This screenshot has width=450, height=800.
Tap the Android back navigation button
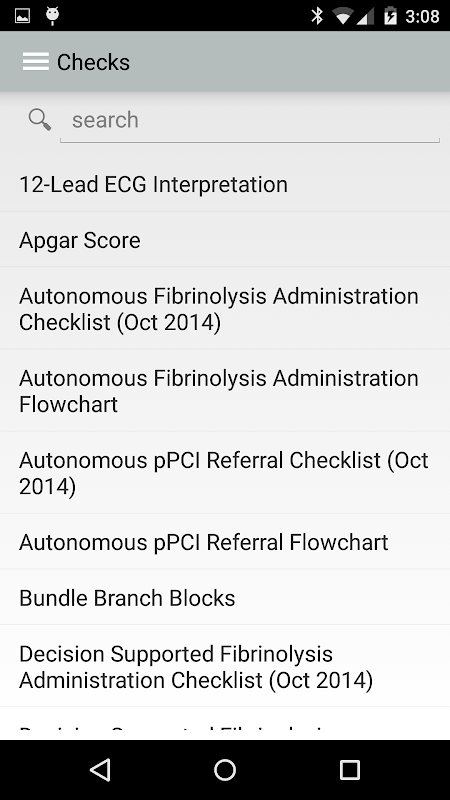100,769
